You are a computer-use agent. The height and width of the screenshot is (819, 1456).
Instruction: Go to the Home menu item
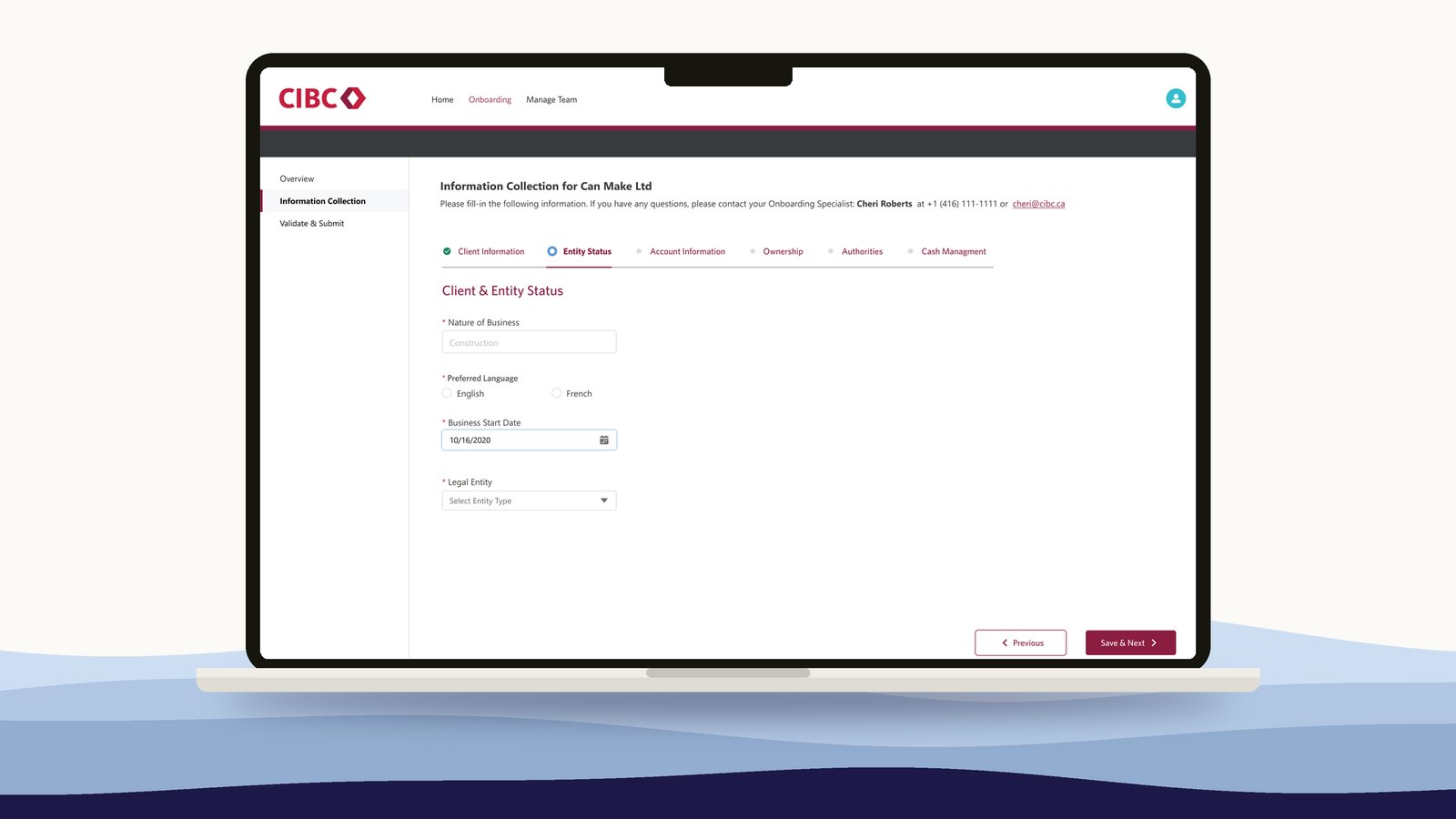442,100
